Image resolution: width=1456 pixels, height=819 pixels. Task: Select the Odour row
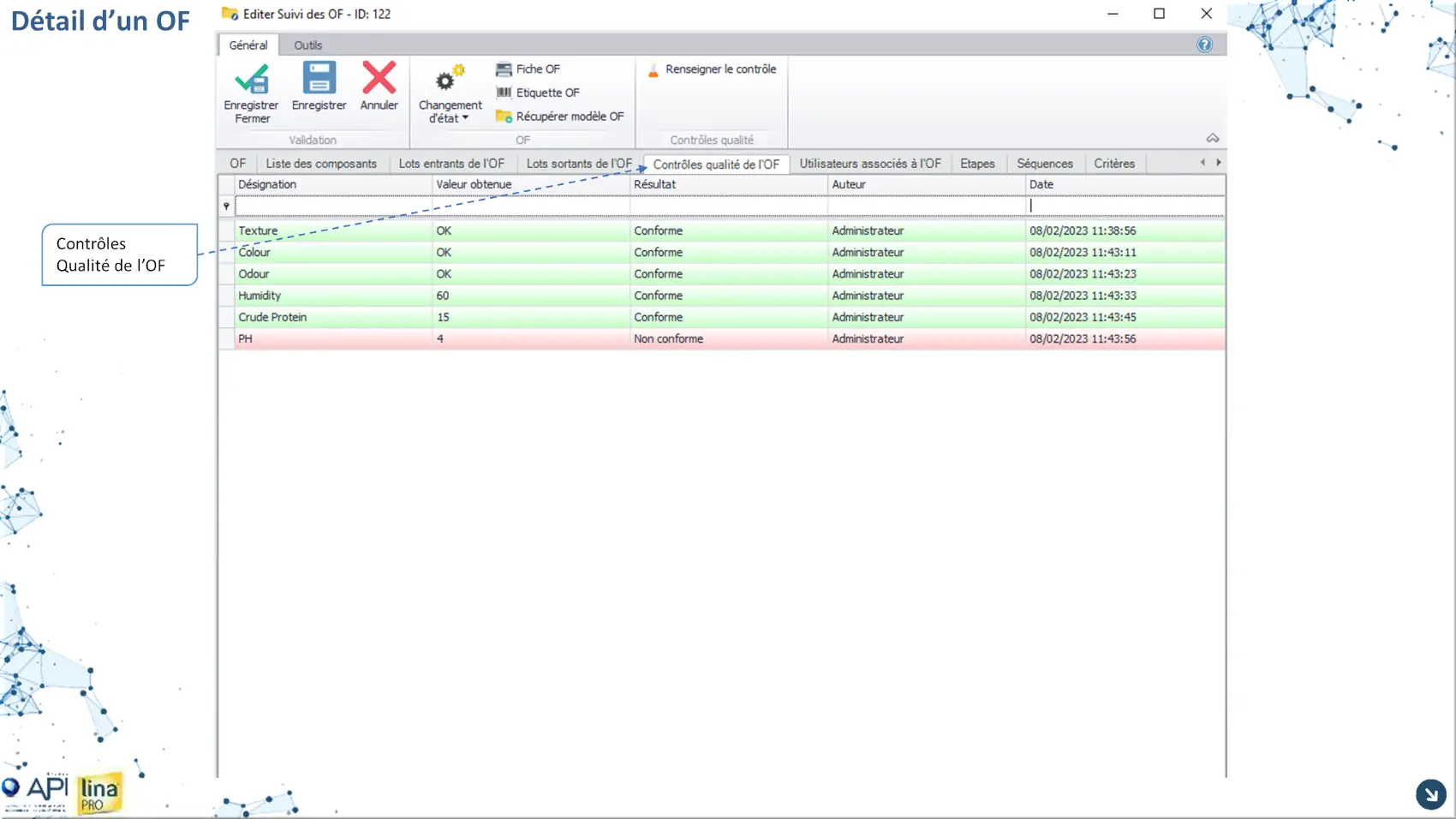tap(722, 274)
